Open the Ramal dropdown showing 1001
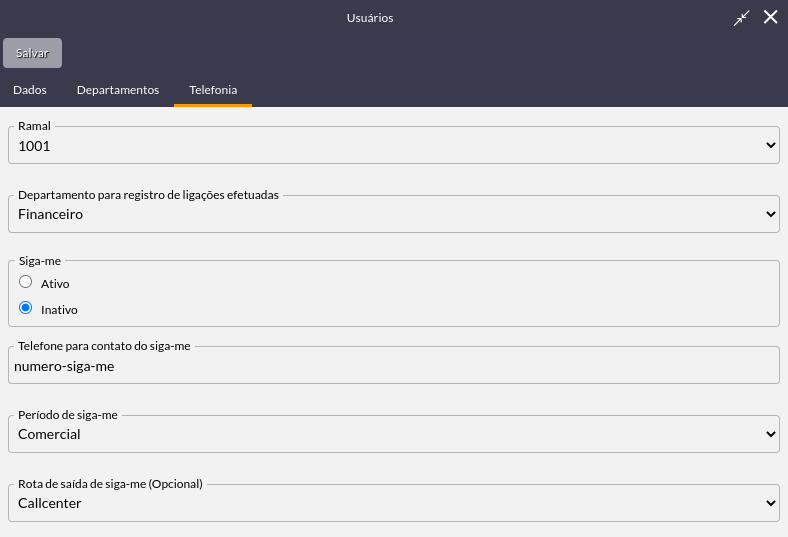 (393, 146)
